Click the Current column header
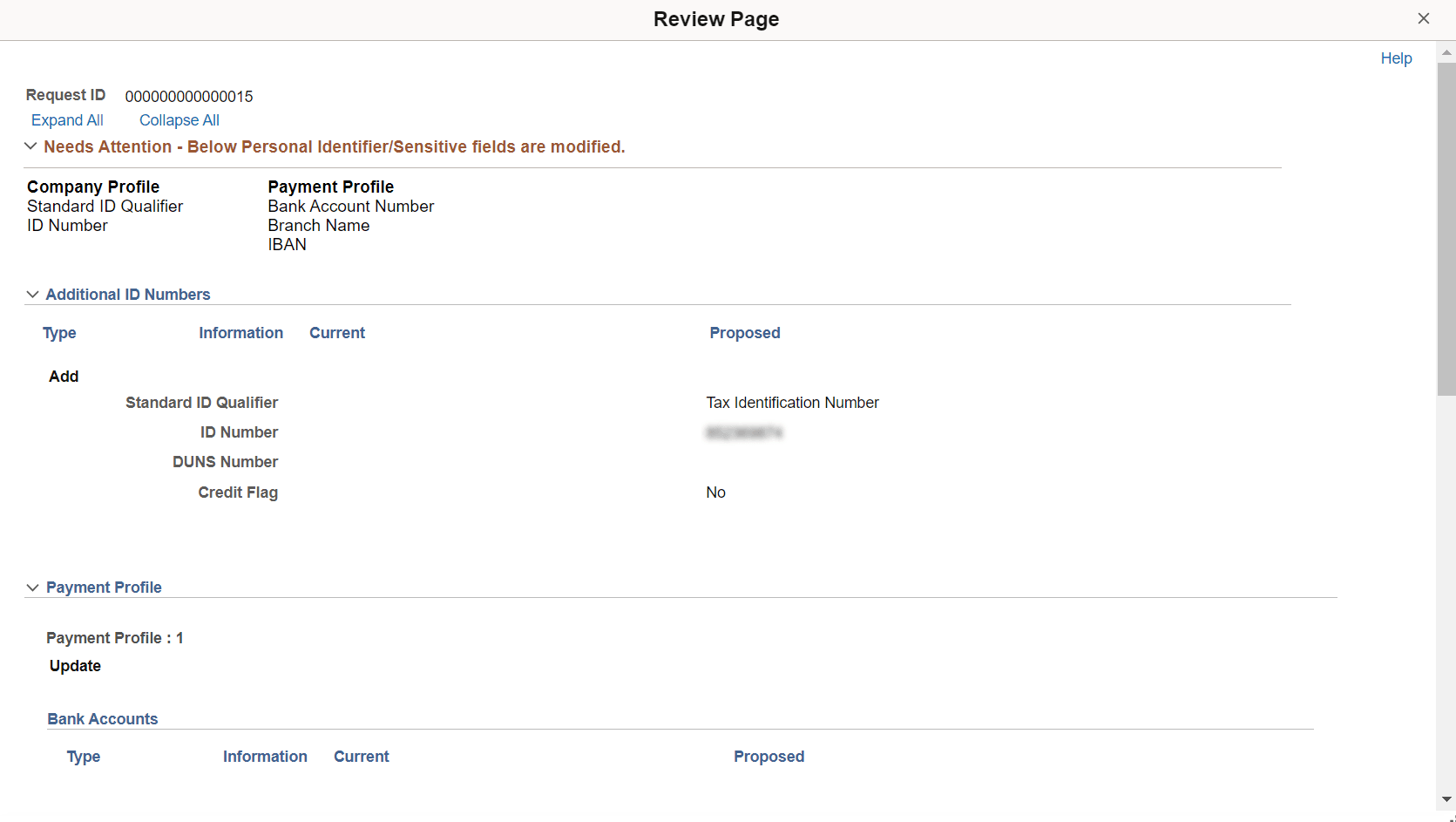Image resolution: width=1456 pixels, height=822 pixels. [337, 333]
